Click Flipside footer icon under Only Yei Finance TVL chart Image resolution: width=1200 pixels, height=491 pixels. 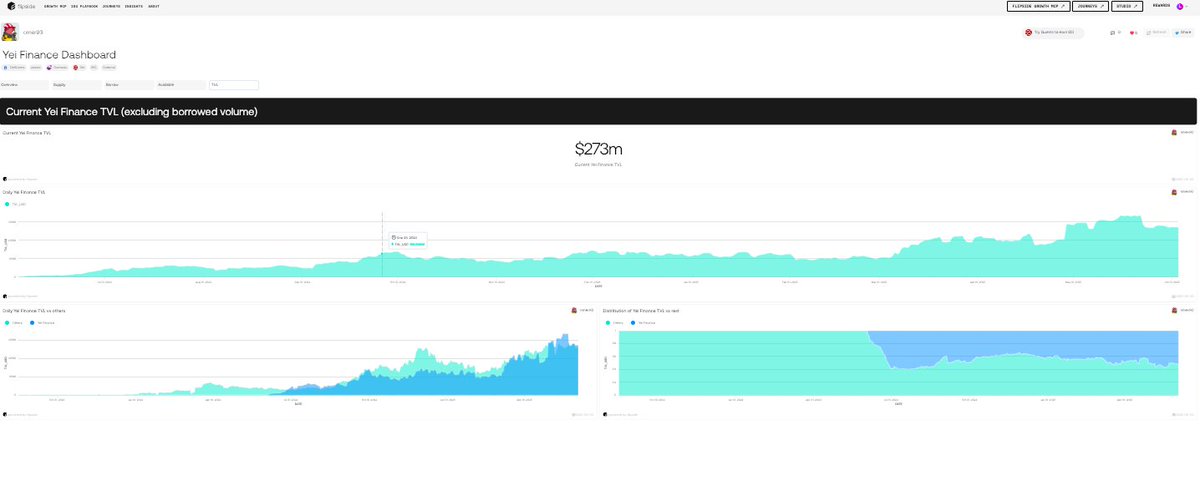coord(5,296)
